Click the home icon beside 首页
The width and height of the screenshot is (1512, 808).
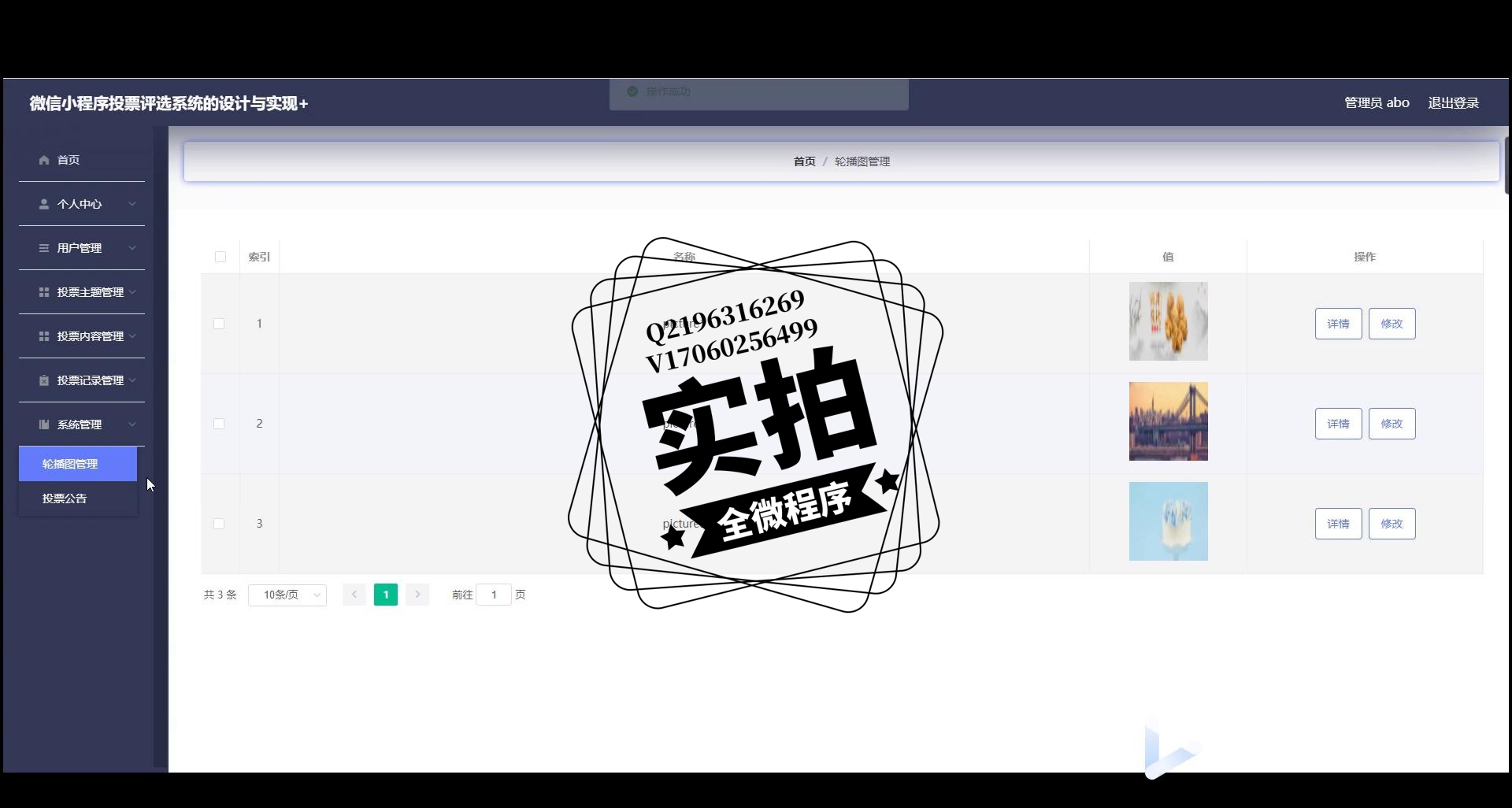tap(44, 160)
